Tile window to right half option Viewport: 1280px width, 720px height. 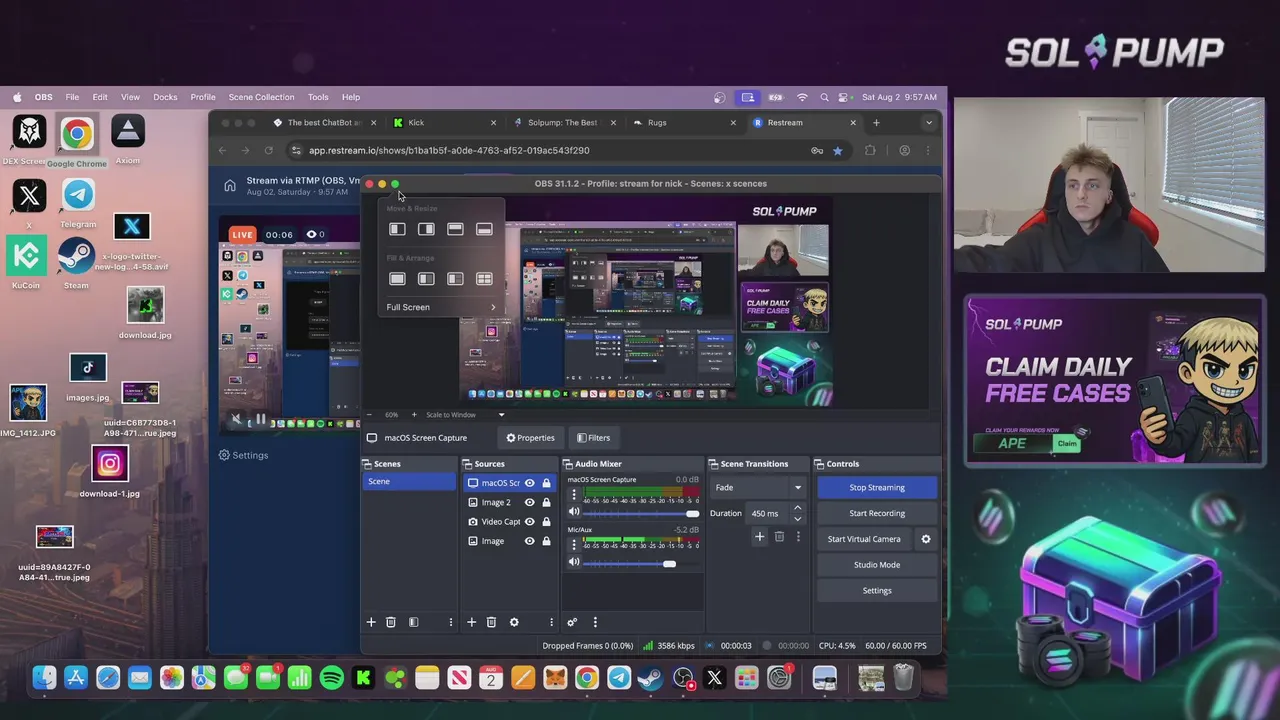pos(426,229)
